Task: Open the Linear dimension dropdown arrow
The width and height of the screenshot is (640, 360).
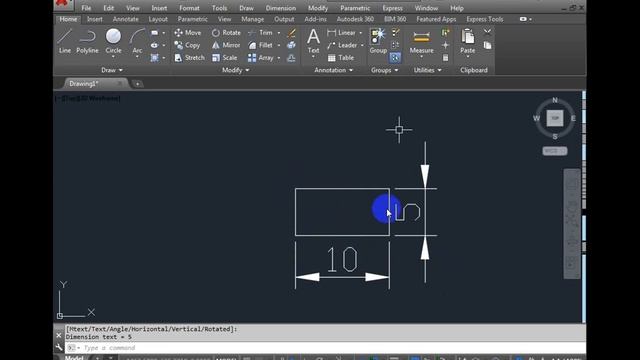Action: click(360, 33)
